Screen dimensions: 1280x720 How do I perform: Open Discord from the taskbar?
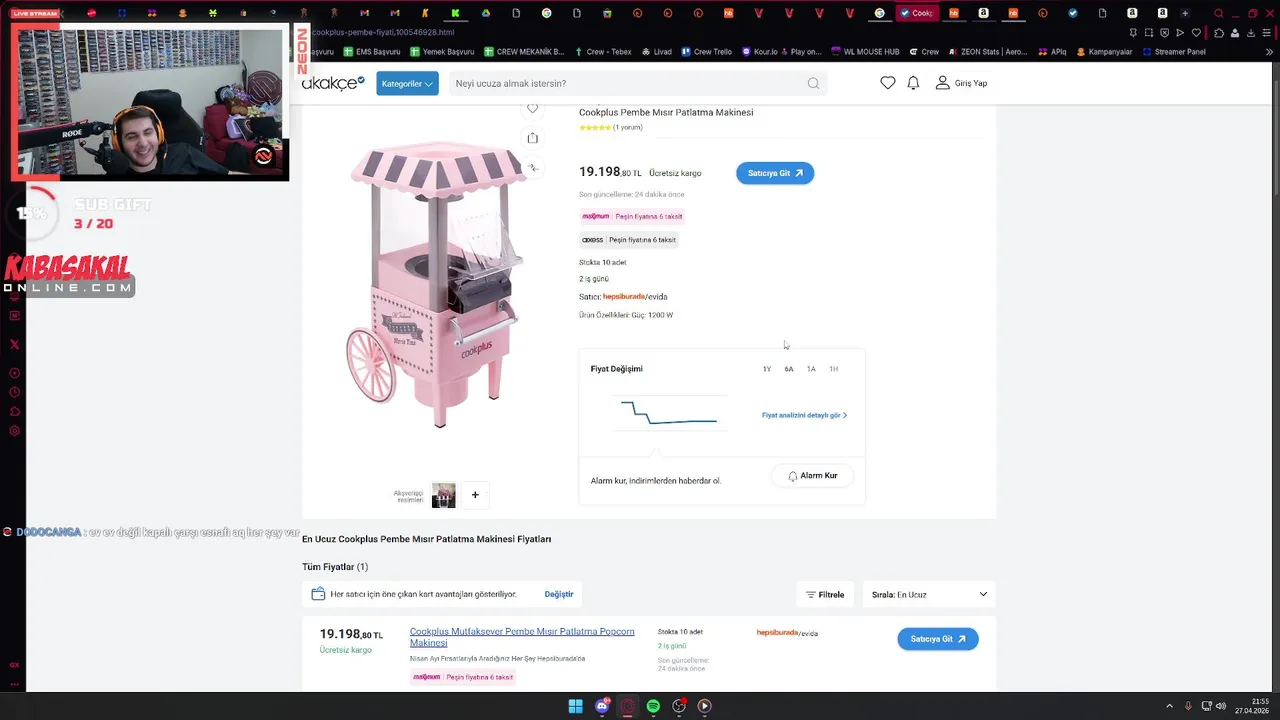(x=602, y=706)
